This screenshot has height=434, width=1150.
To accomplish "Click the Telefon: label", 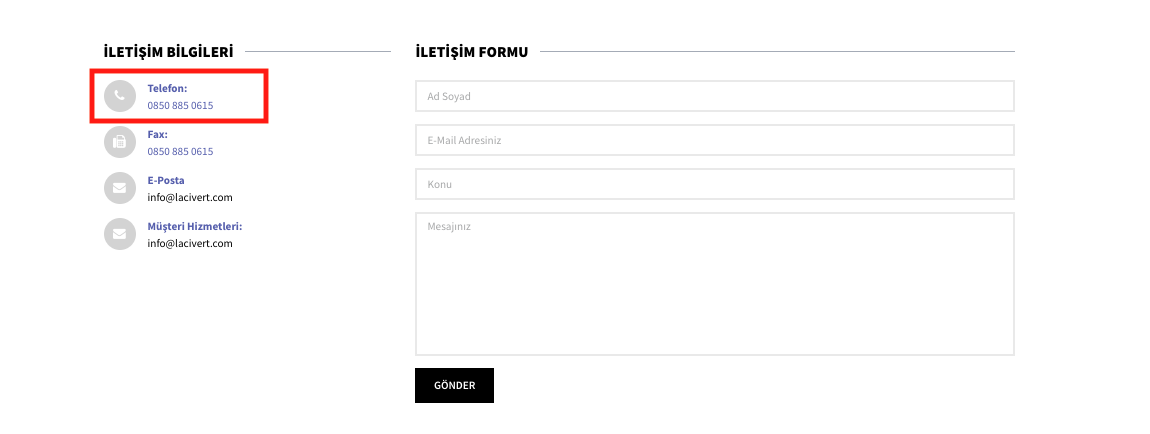I will [x=167, y=89].
